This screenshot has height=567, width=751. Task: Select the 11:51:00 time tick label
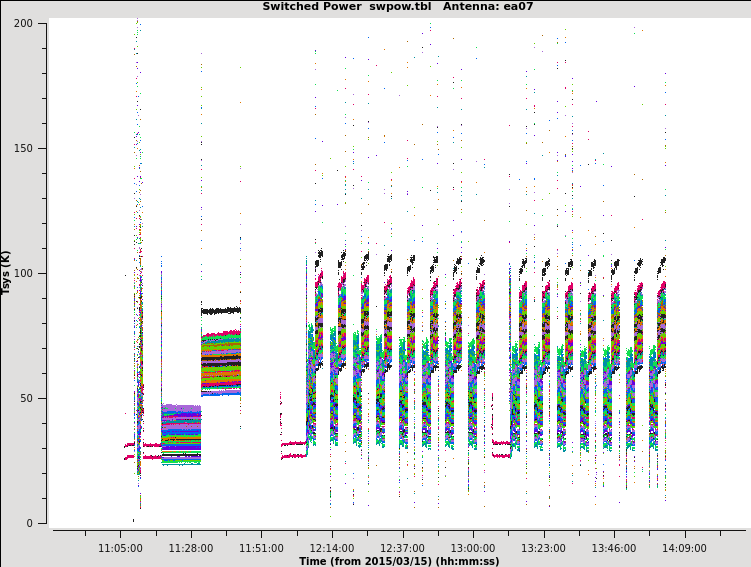click(261, 548)
